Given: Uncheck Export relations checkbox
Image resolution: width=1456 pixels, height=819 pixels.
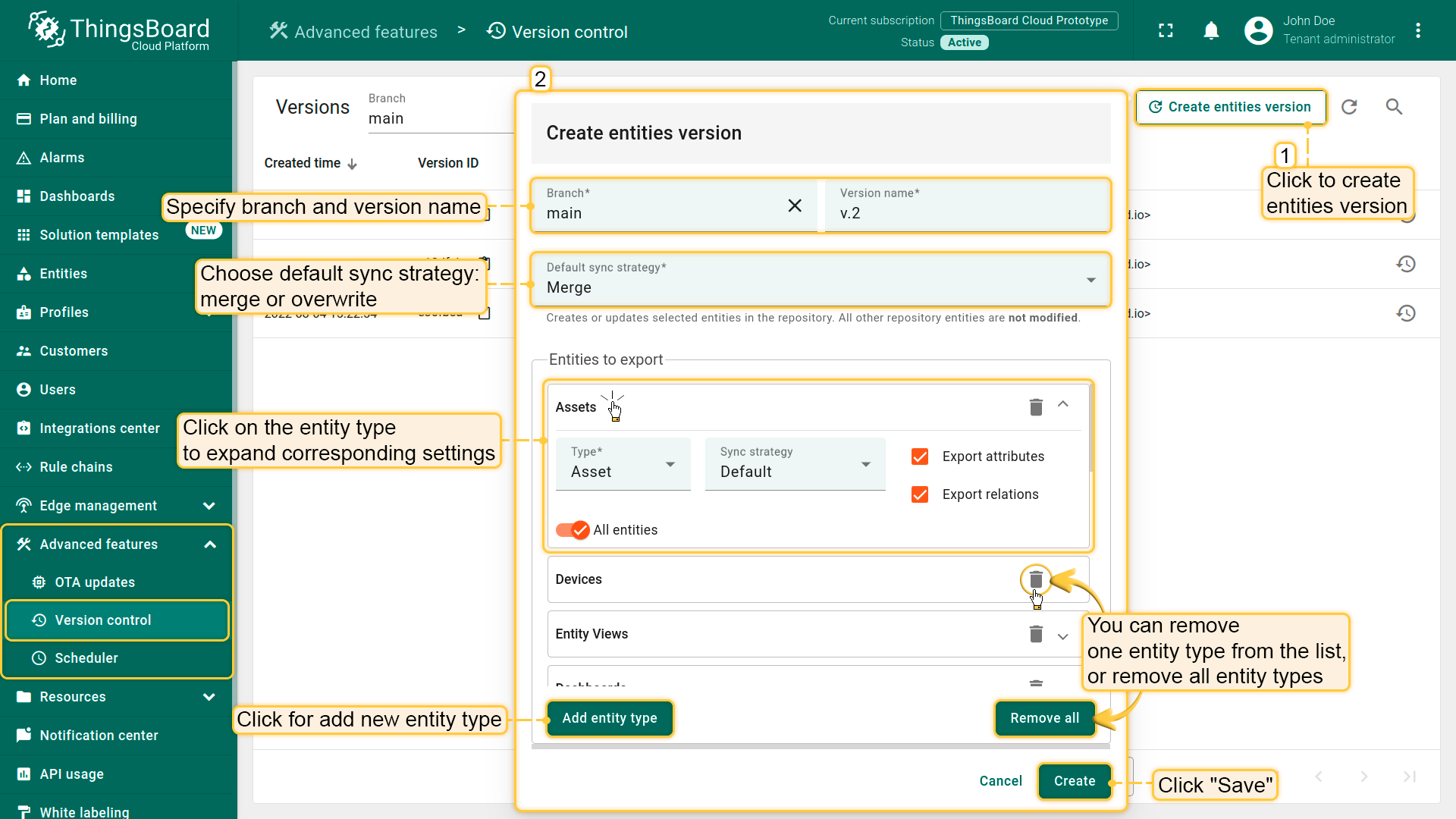Looking at the screenshot, I should tap(920, 494).
